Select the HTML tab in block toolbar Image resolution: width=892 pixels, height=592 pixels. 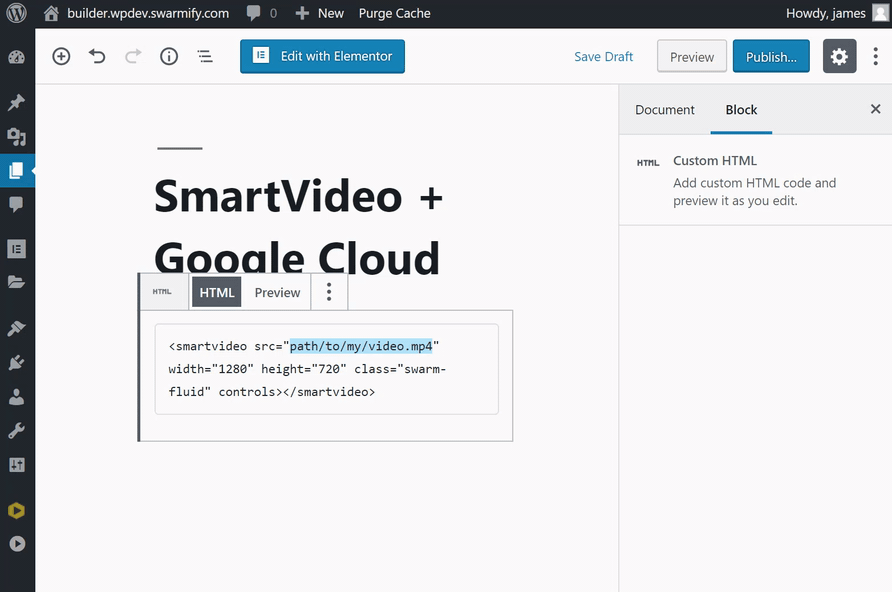pyautogui.click(x=217, y=292)
